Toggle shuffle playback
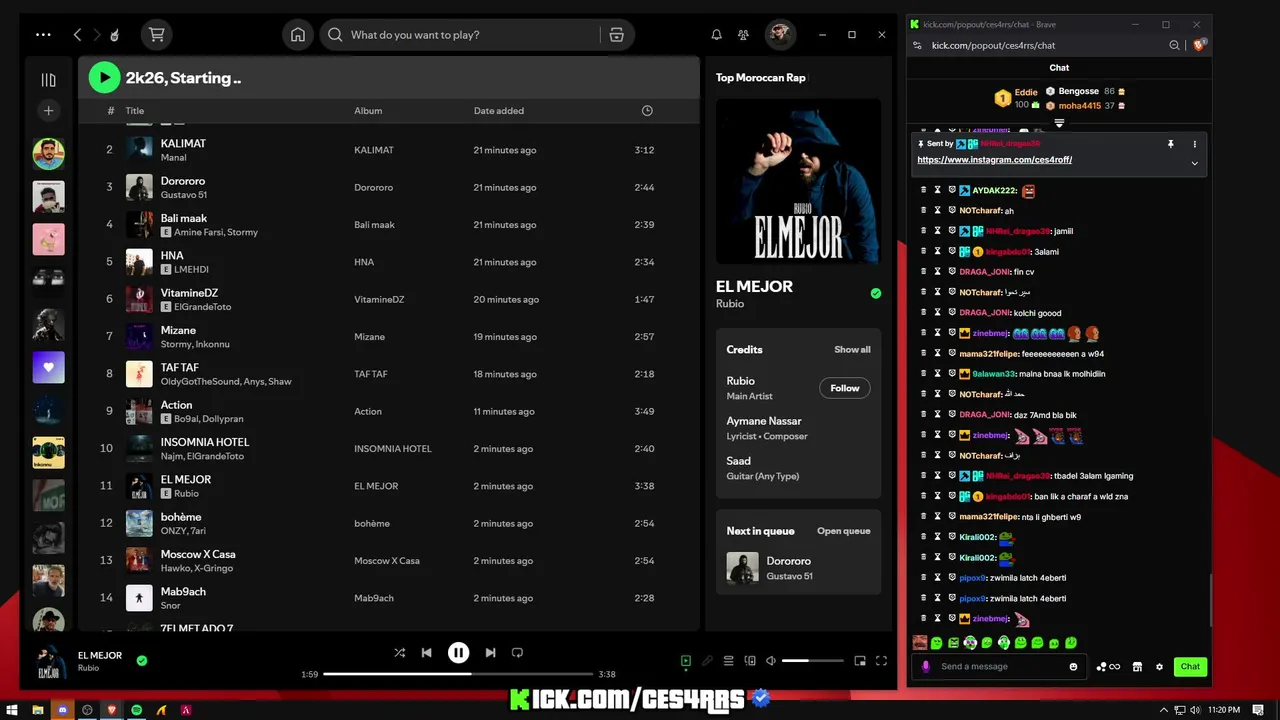 click(x=399, y=652)
